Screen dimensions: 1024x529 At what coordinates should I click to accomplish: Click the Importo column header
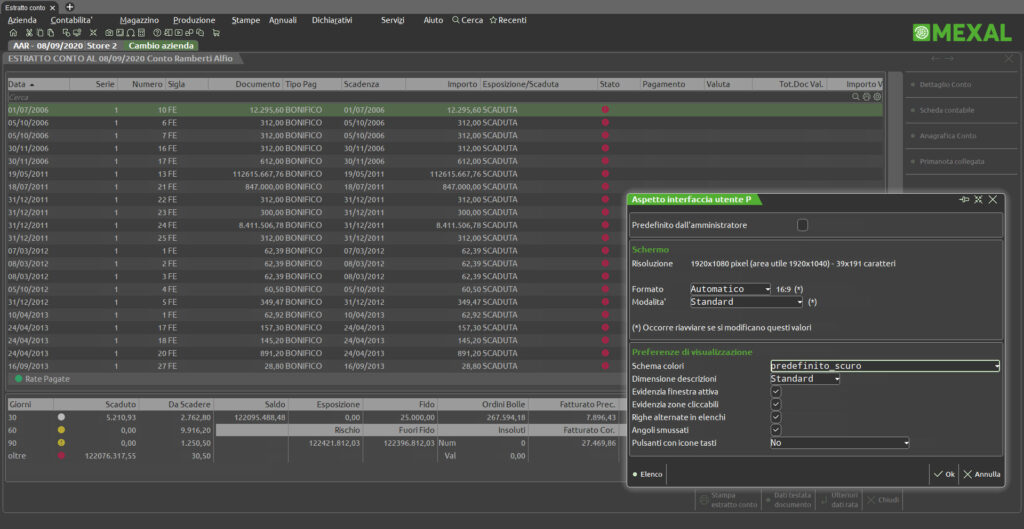tap(443, 84)
